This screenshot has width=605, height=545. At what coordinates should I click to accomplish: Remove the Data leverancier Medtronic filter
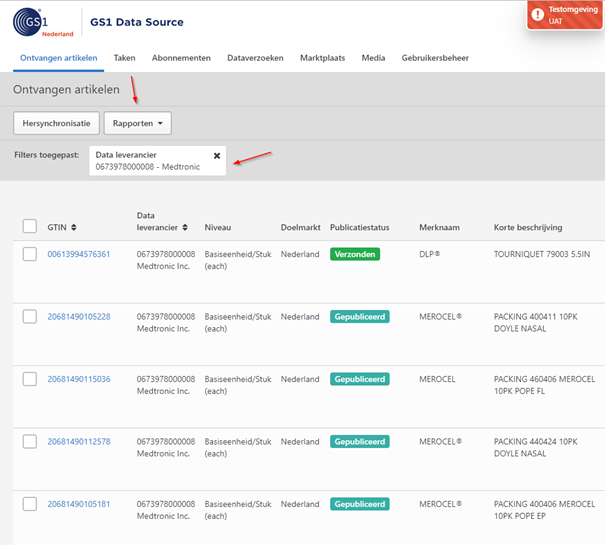coord(217,156)
